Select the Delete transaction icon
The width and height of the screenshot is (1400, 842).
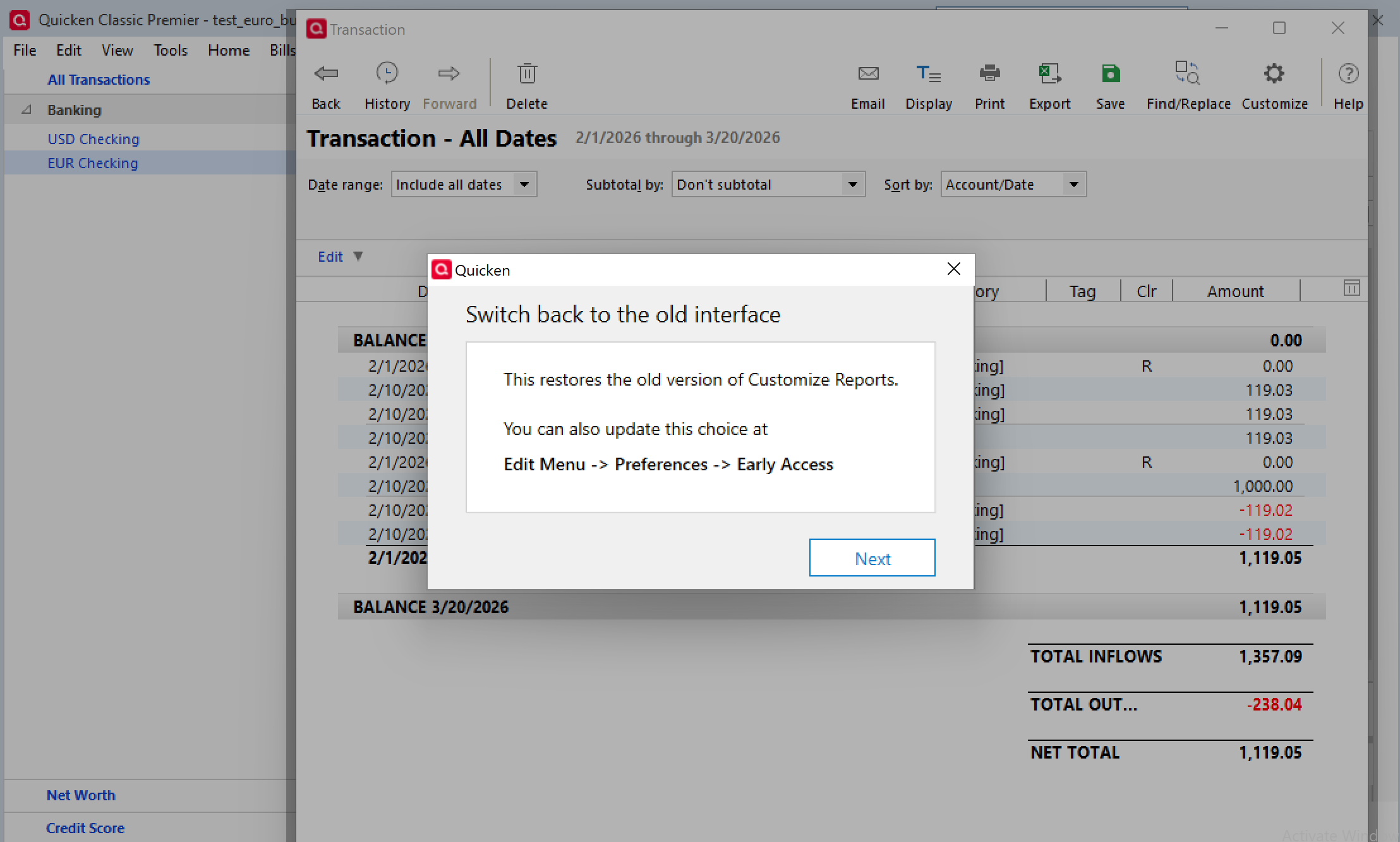click(526, 73)
